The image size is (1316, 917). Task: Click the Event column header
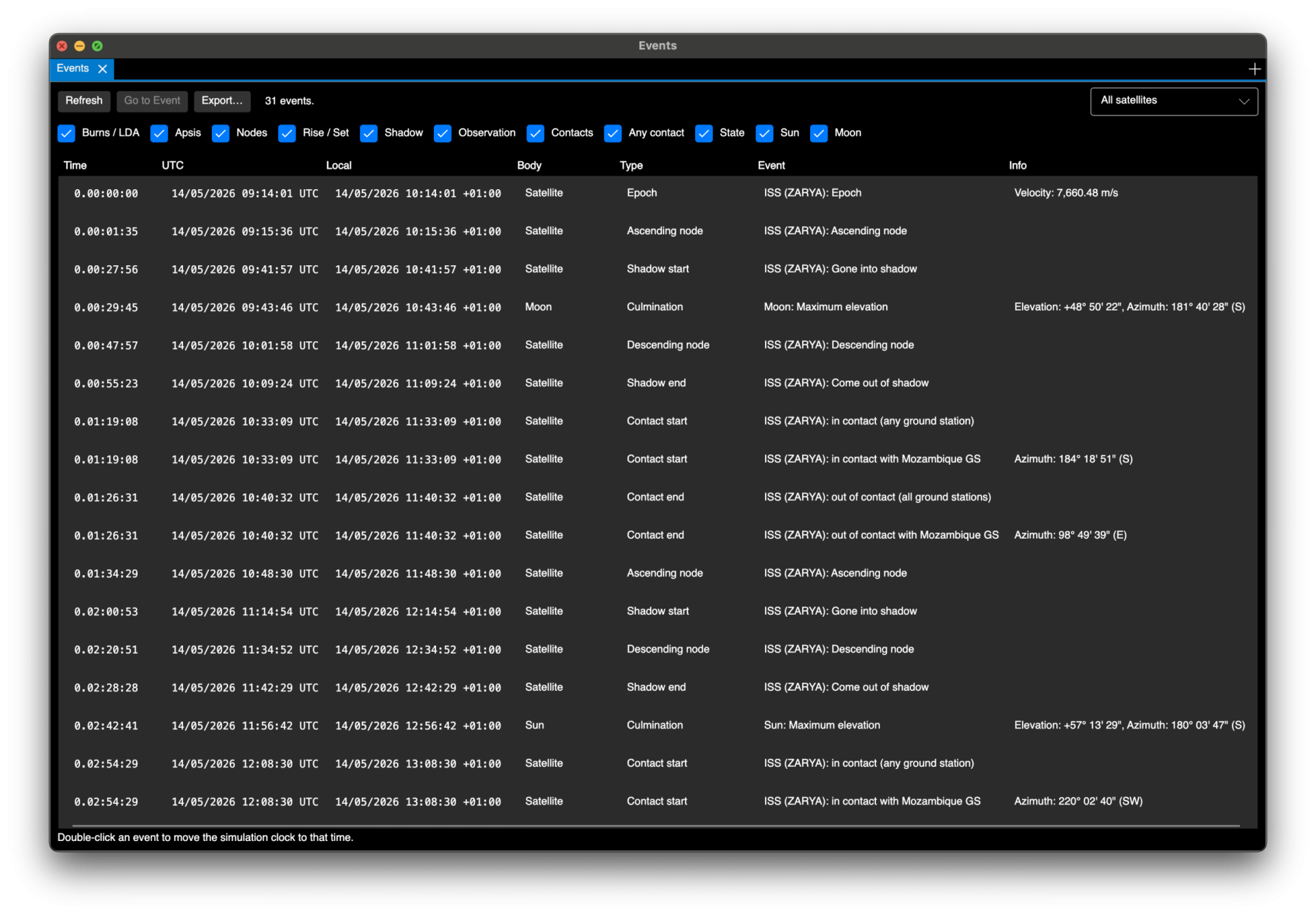click(771, 166)
